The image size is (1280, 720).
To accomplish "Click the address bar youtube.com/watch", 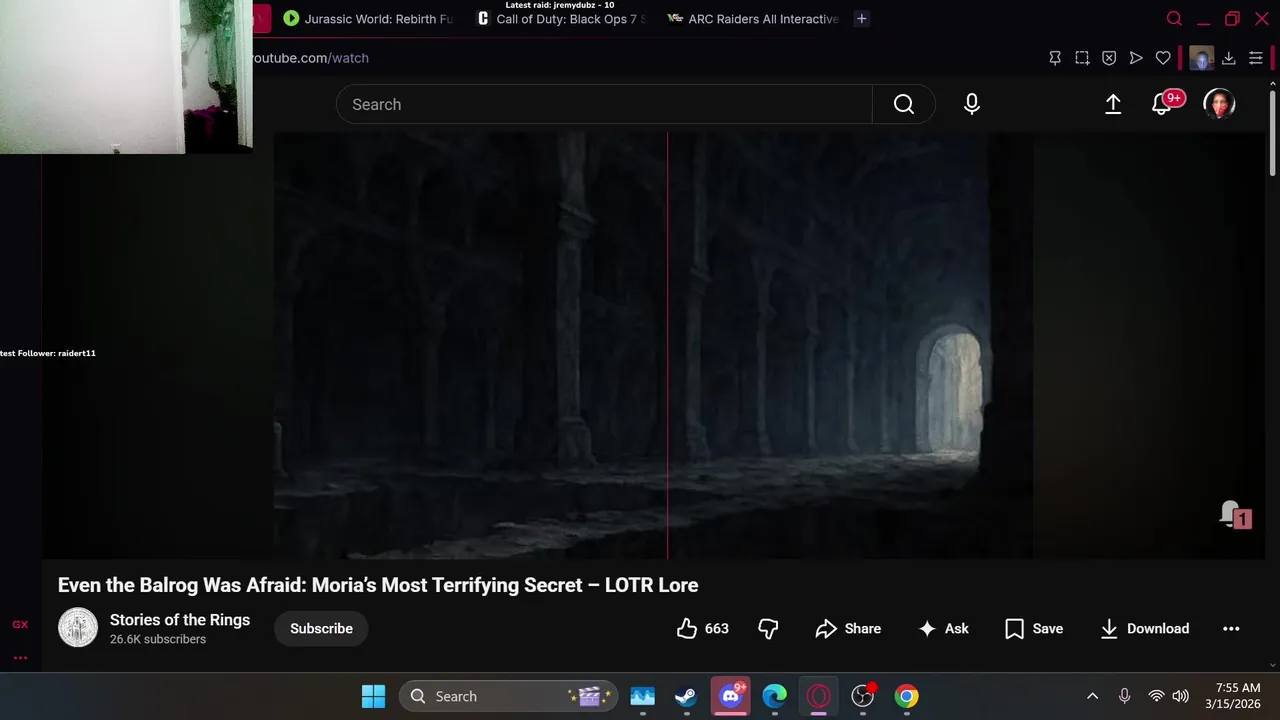I will click(x=310, y=58).
